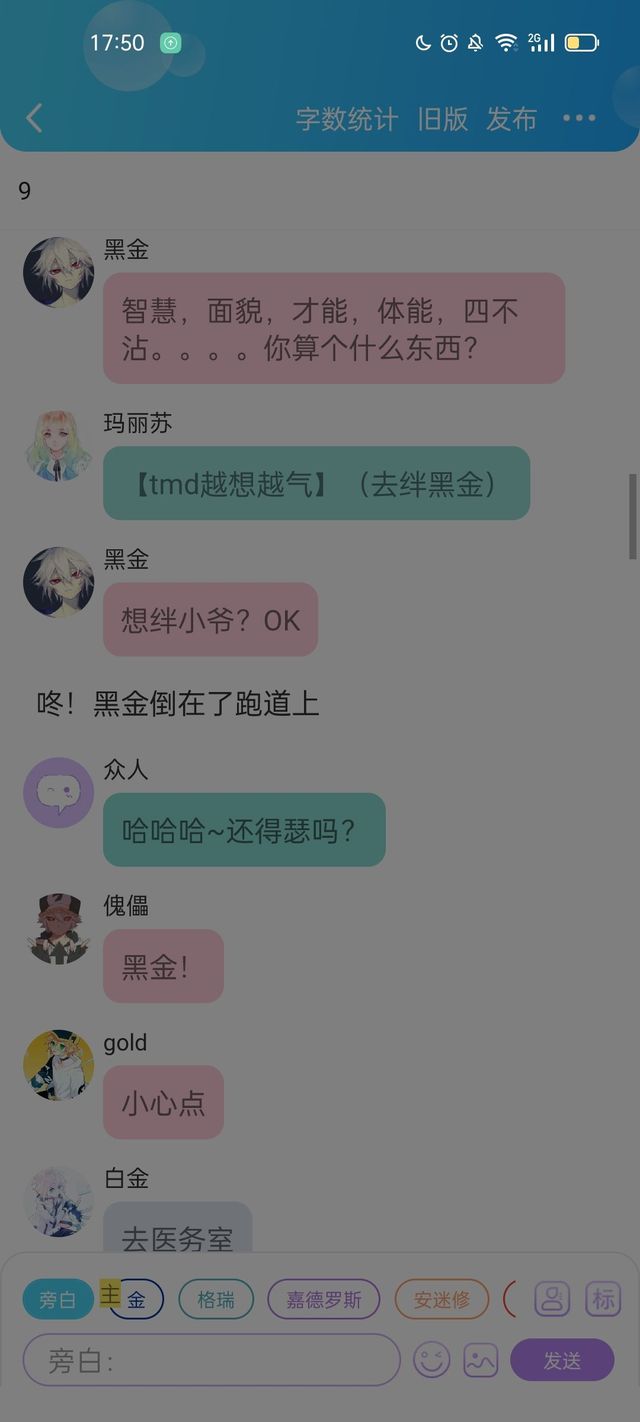The width and height of the screenshot is (640, 1422).
Task: Focus the 旁白 message input field
Action: (212, 1360)
